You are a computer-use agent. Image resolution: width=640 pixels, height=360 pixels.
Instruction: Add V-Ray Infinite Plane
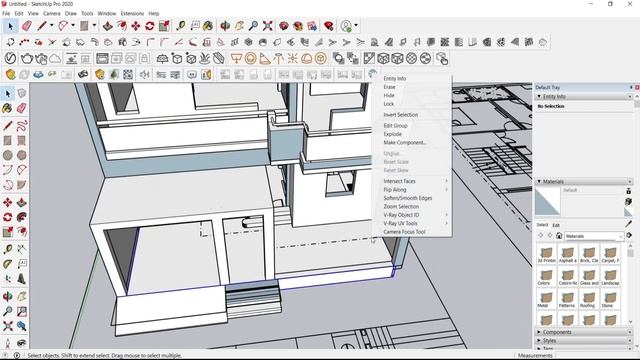pyautogui.click(x=162, y=58)
